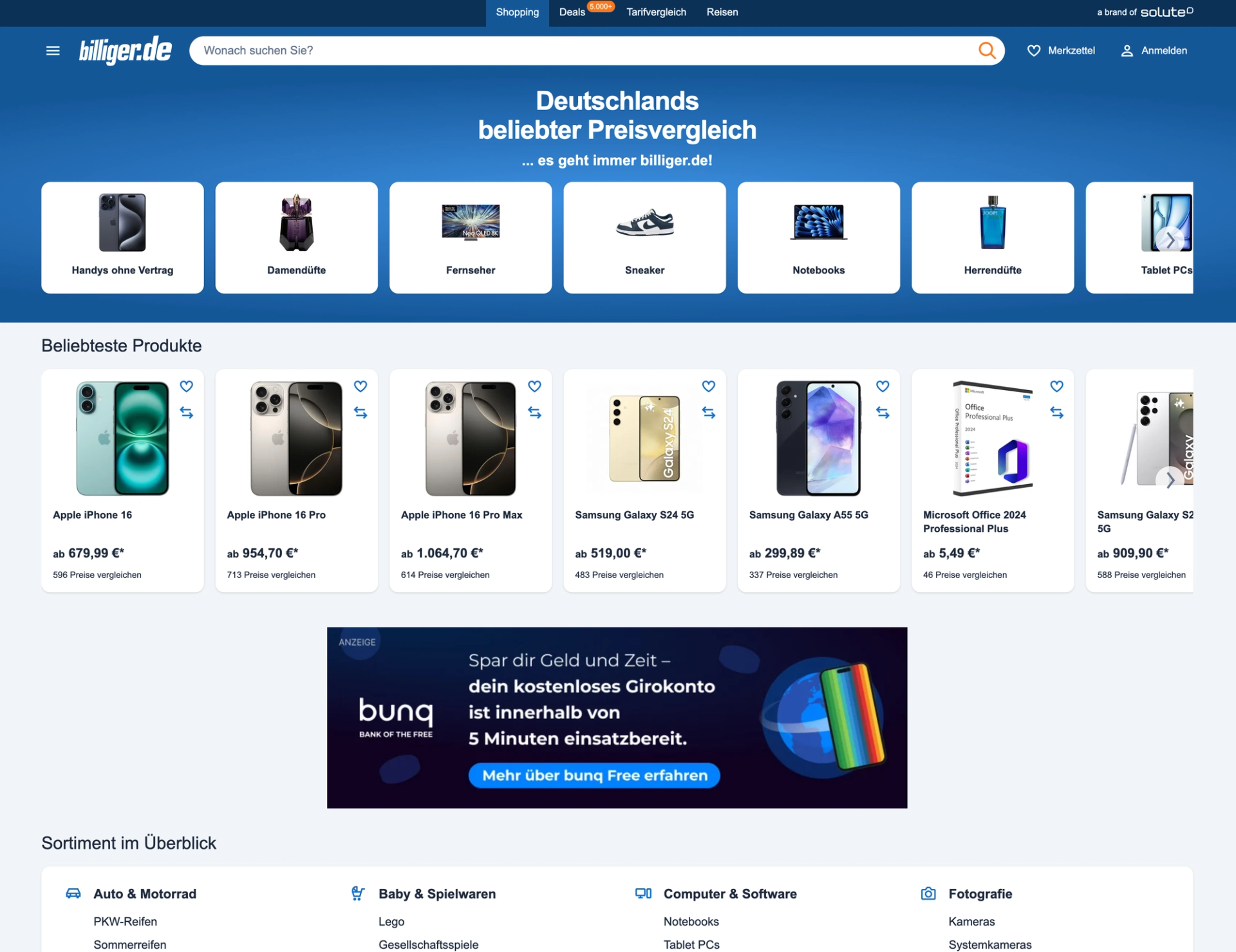
Task: Click the Lego link
Action: 391,922
